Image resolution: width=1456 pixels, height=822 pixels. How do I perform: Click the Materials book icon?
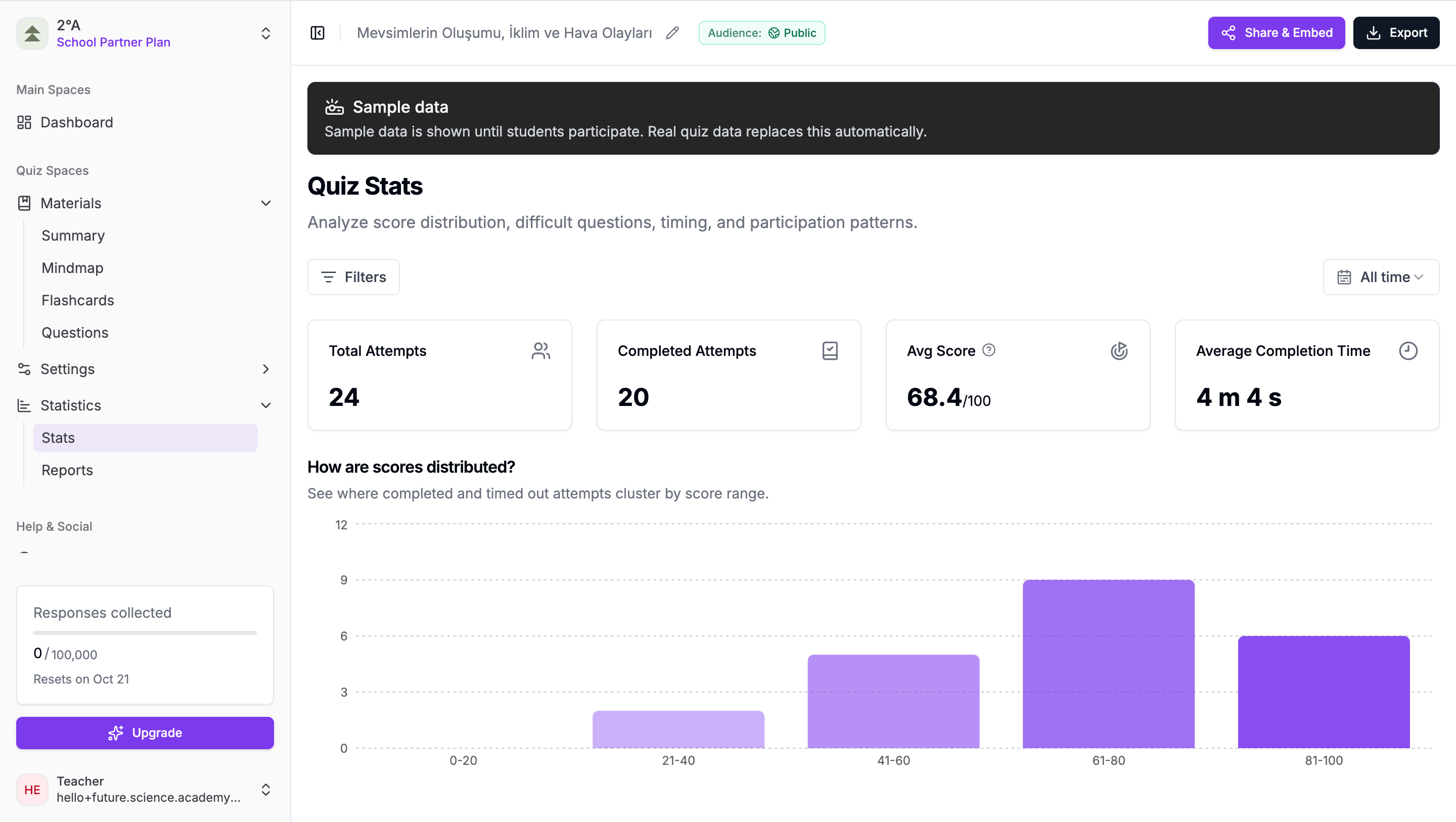(x=24, y=203)
